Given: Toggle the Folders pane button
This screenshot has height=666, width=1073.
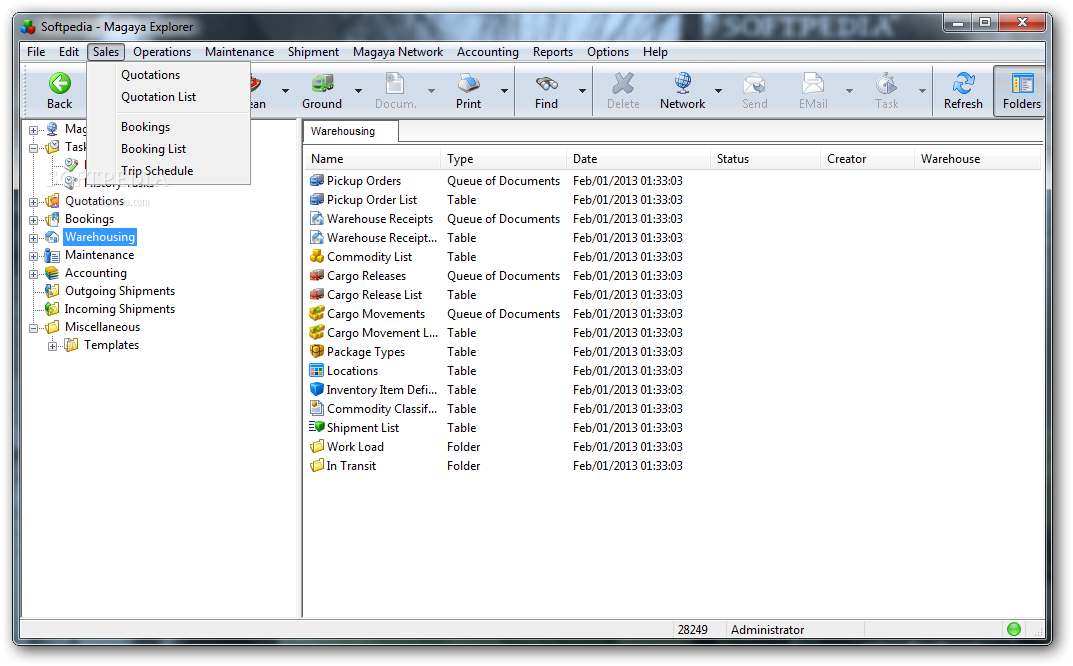Looking at the screenshot, I should pos(1022,92).
